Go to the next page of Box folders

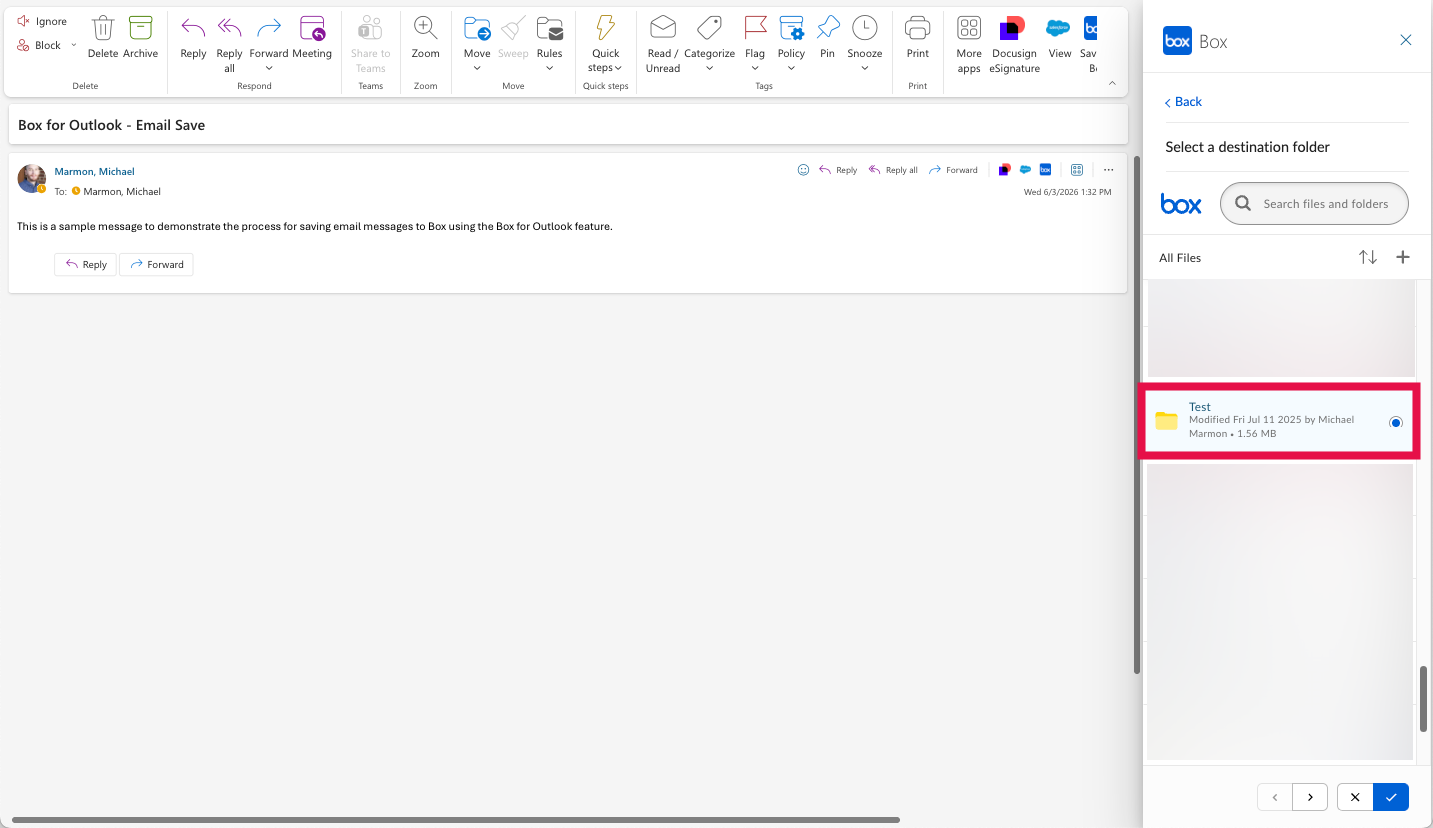click(x=1310, y=797)
